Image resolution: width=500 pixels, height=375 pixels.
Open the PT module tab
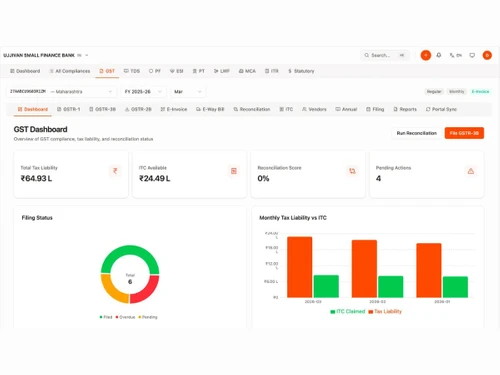(199, 71)
